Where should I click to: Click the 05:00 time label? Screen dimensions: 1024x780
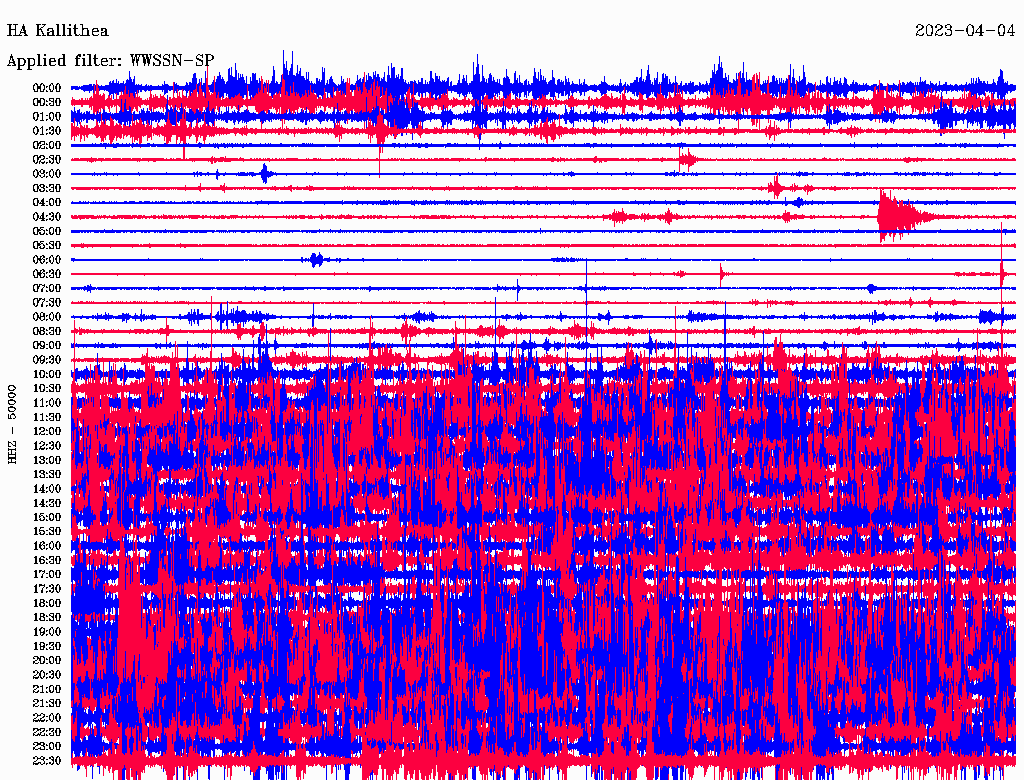pyautogui.click(x=47, y=231)
